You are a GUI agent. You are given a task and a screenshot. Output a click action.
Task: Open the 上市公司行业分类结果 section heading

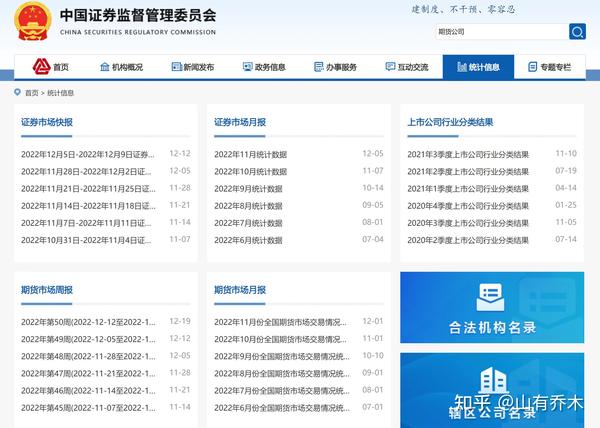(x=450, y=122)
